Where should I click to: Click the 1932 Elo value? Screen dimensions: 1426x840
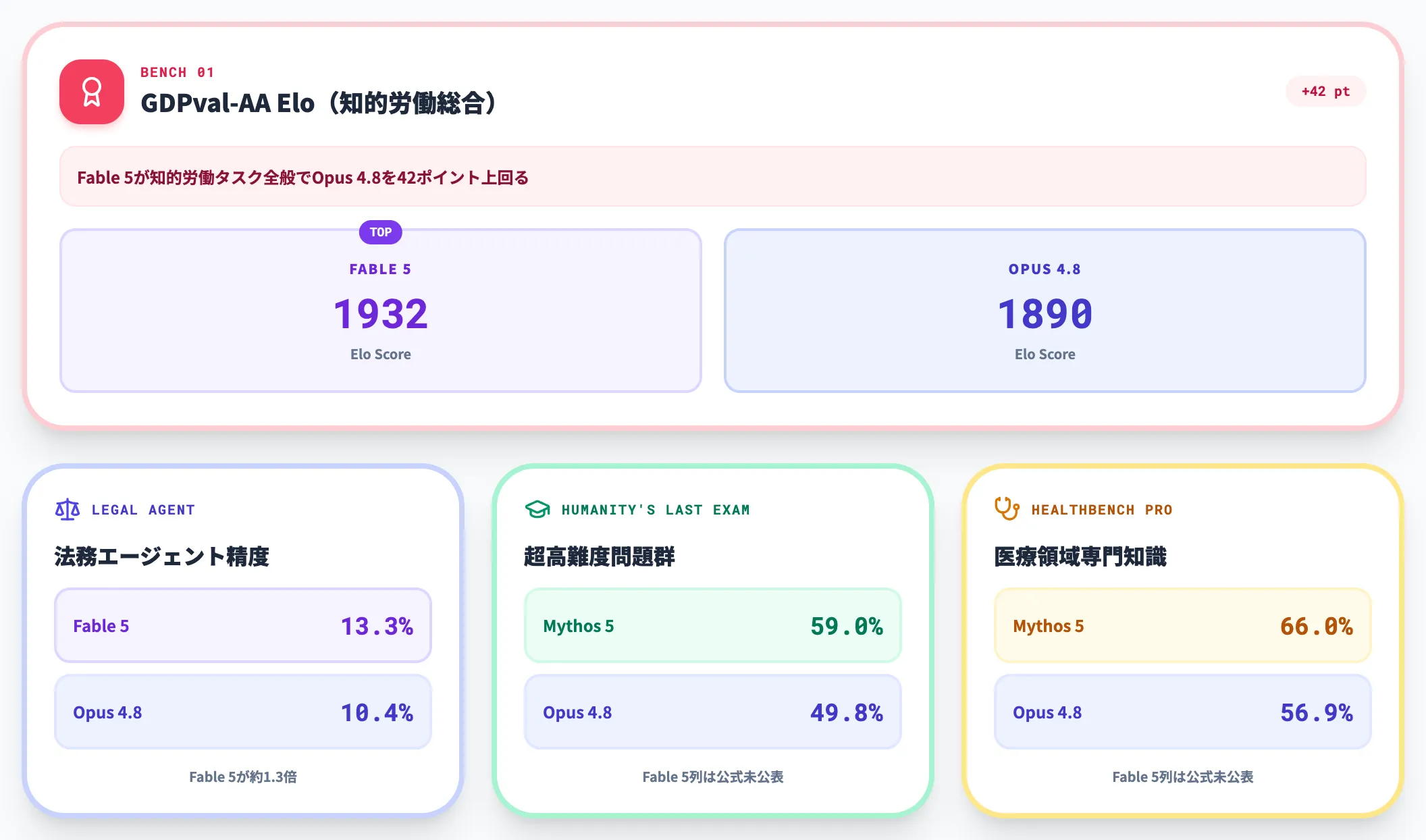[381, 314]
